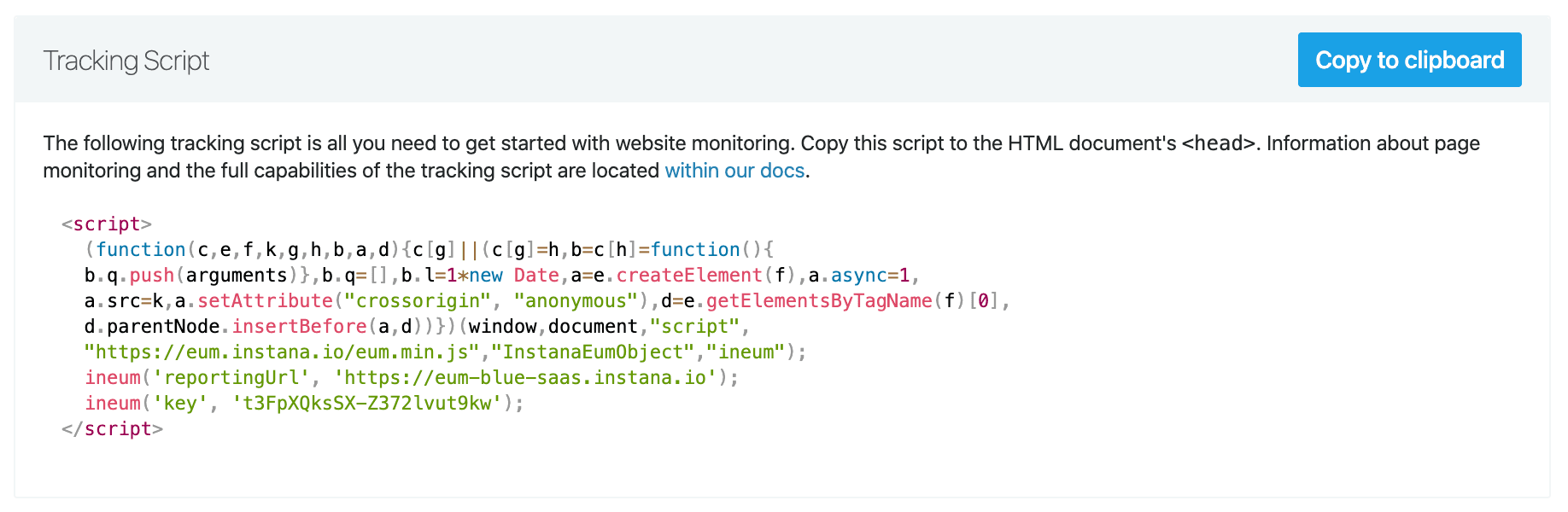Click the closing </script> tag line

click(112, 428)
